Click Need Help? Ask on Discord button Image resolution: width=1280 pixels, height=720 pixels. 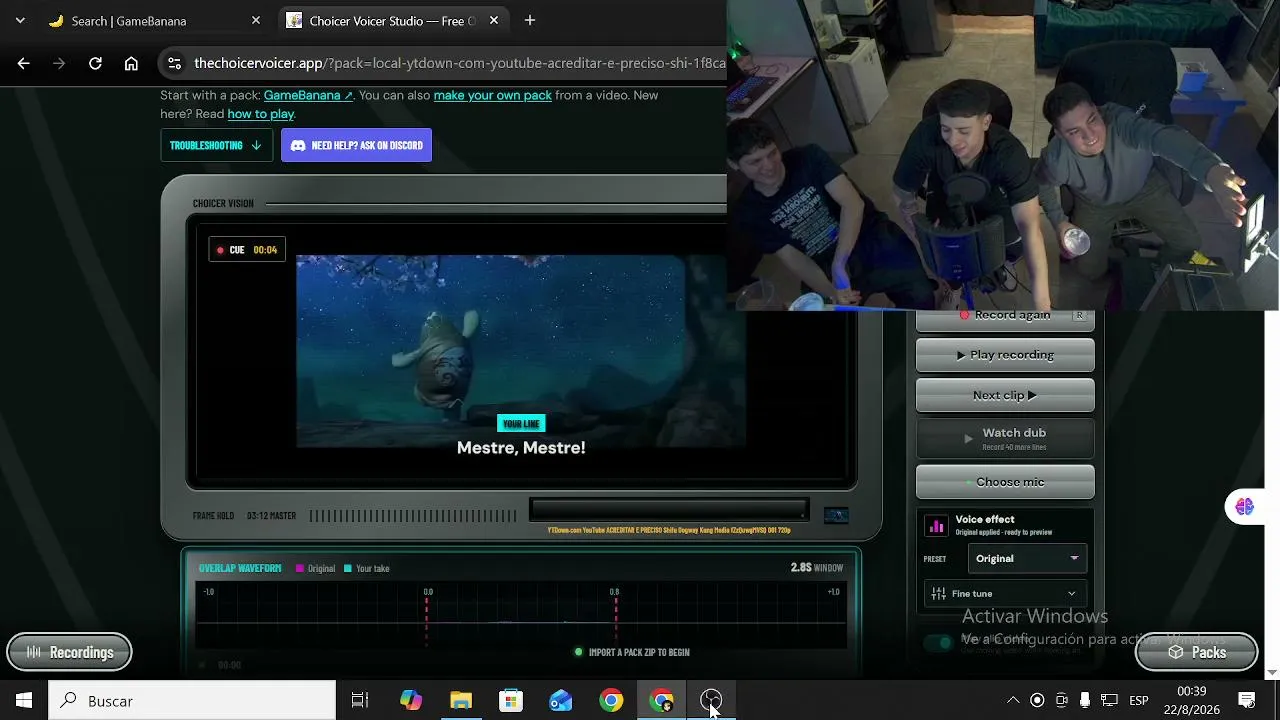pyautogui.click(x=356, y=145)
